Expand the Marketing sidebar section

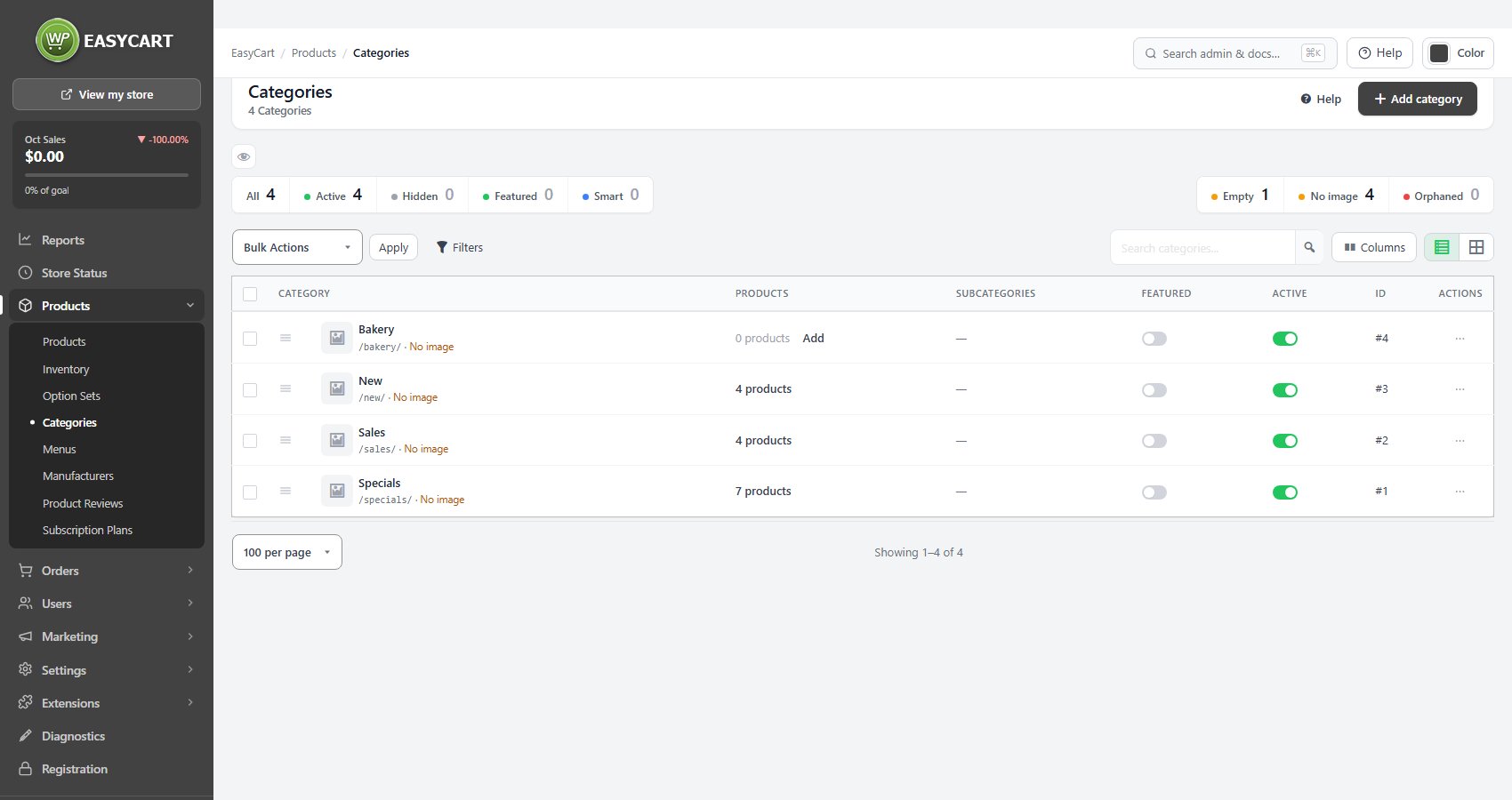(x=107, y=636)
